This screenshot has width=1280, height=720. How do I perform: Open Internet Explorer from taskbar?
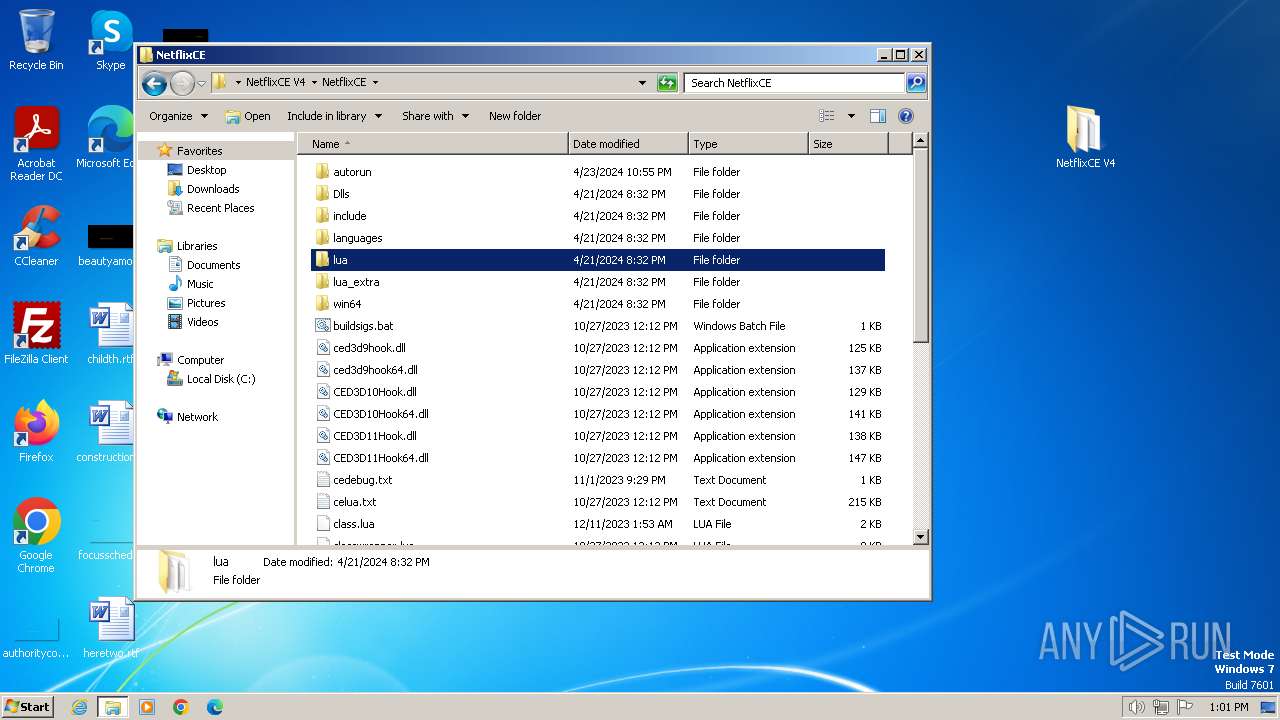click(x=79, y=707)
